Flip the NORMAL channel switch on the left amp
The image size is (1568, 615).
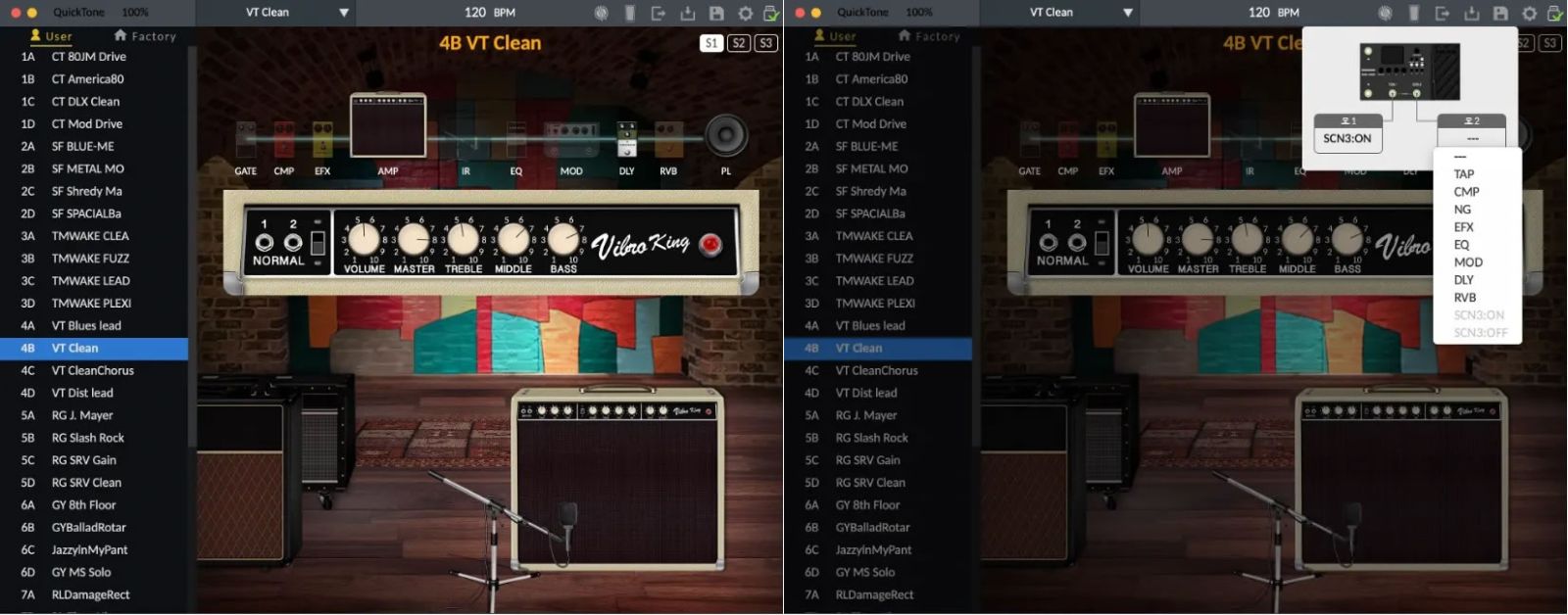[318, 242]
